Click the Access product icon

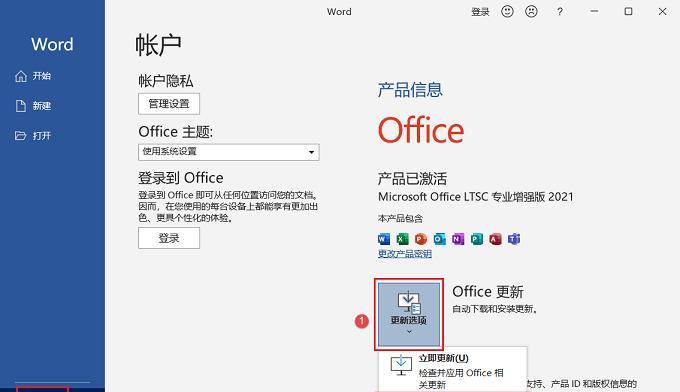(x=495, y=238)
